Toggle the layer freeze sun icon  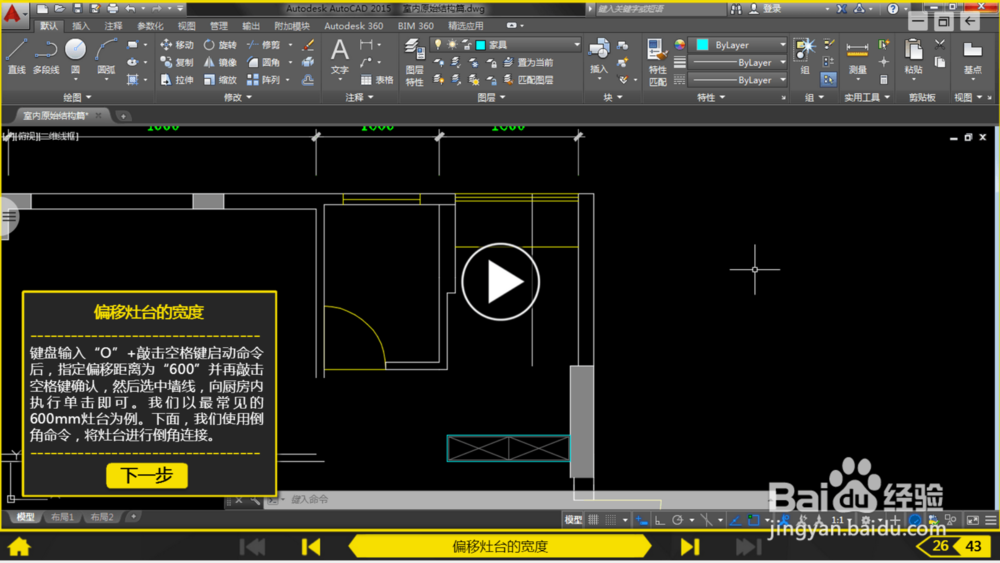point(452,45)
